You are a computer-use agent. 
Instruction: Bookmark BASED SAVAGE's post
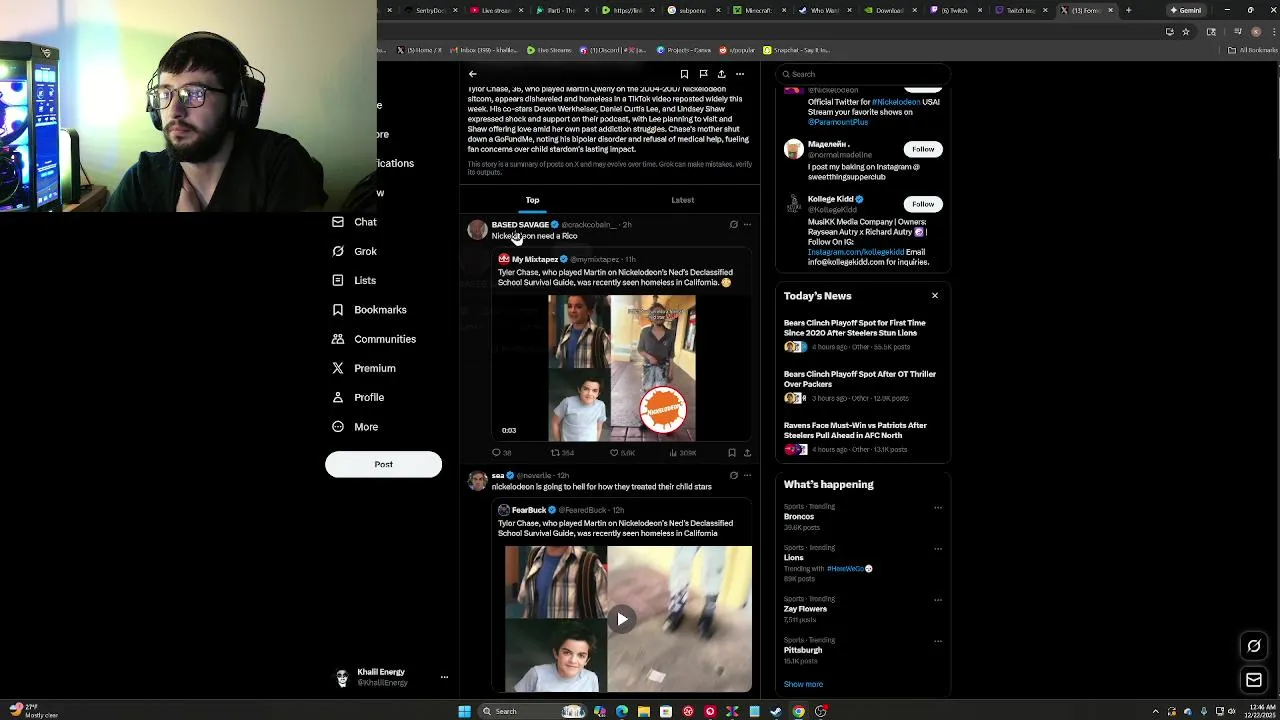[732, 453]
